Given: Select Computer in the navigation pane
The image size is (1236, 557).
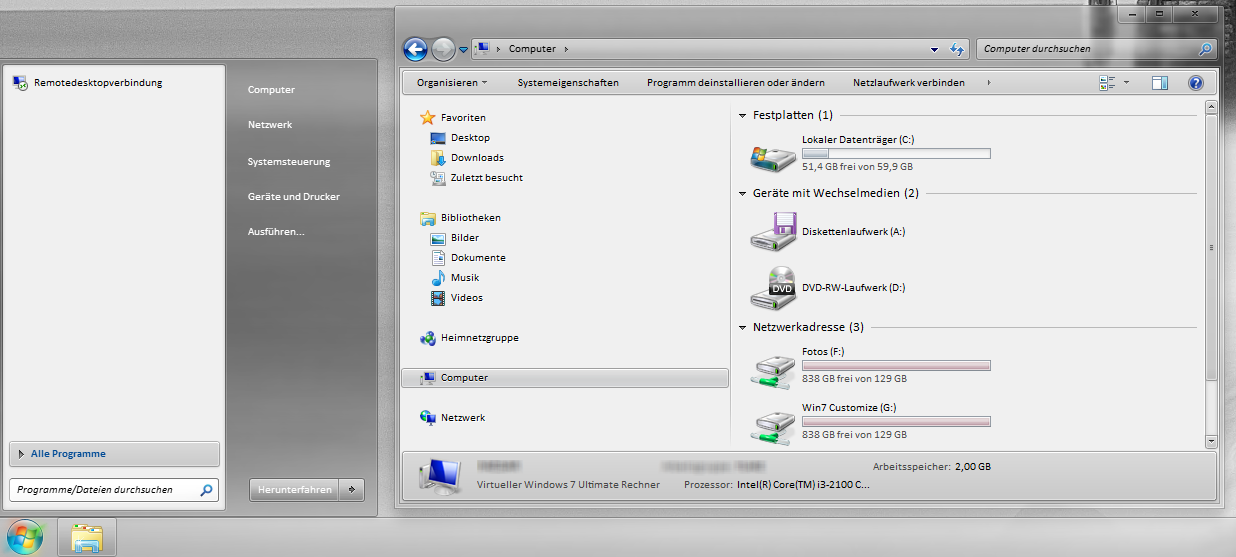Looking at the screenshot, I should [565, 378].
